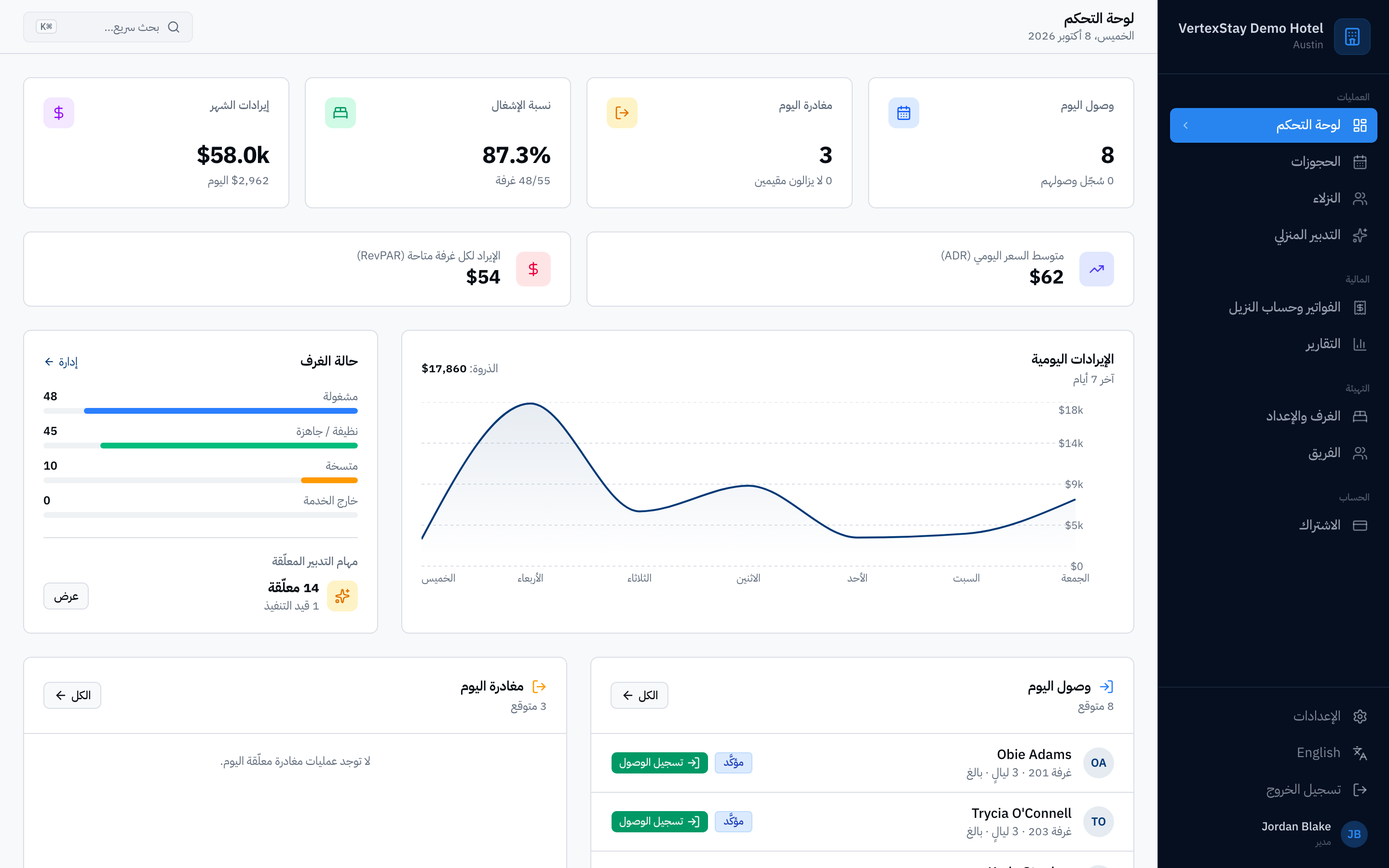The image size is (1389, 868).
Task: Click the reports bar-chart icon (التقارير)
Action: coord(1360,344)
